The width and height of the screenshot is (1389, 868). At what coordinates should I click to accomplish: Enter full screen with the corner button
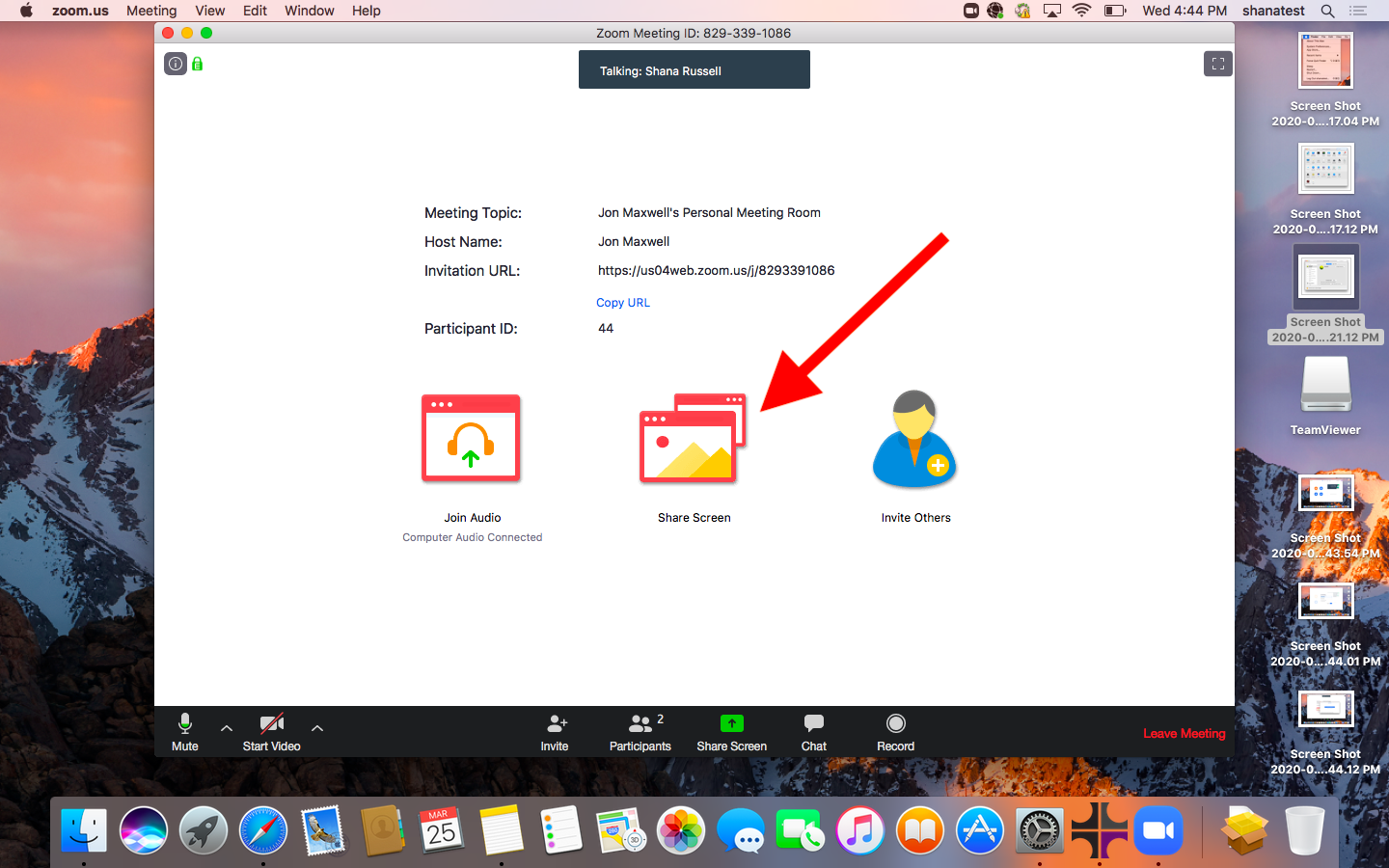[x=1218, y=64]
